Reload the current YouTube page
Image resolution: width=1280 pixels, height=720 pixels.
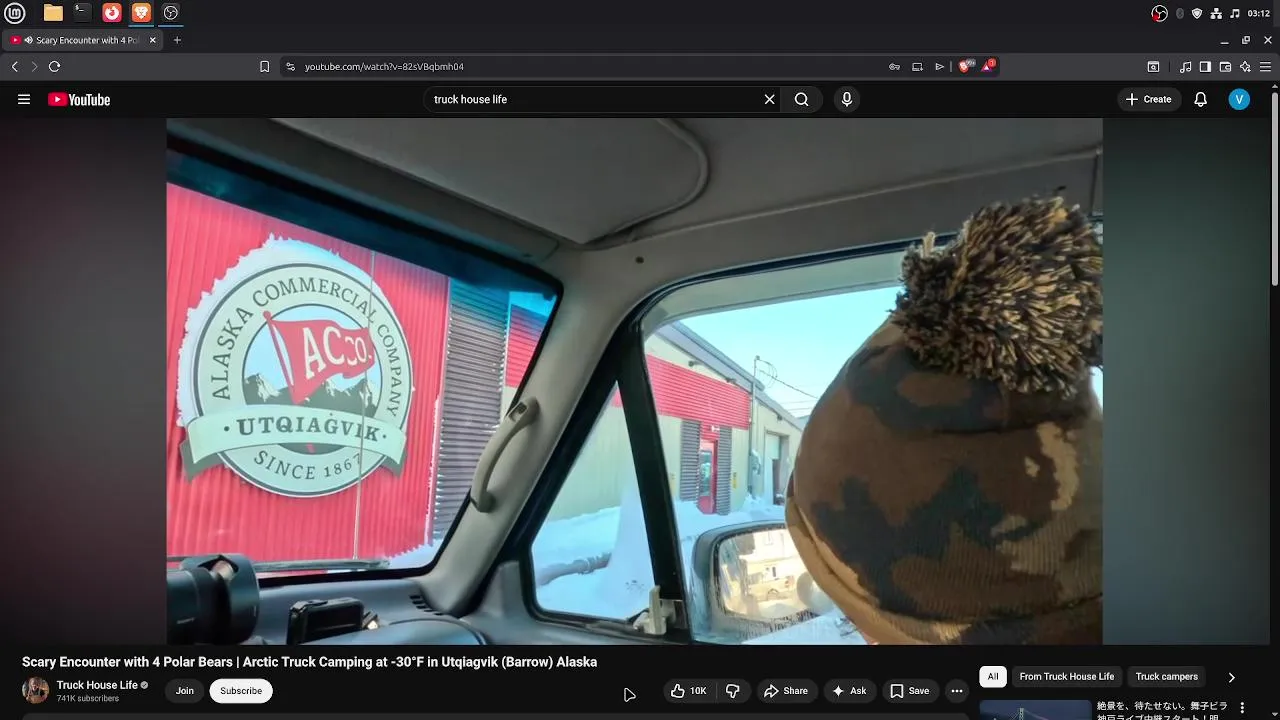[54, 66]
